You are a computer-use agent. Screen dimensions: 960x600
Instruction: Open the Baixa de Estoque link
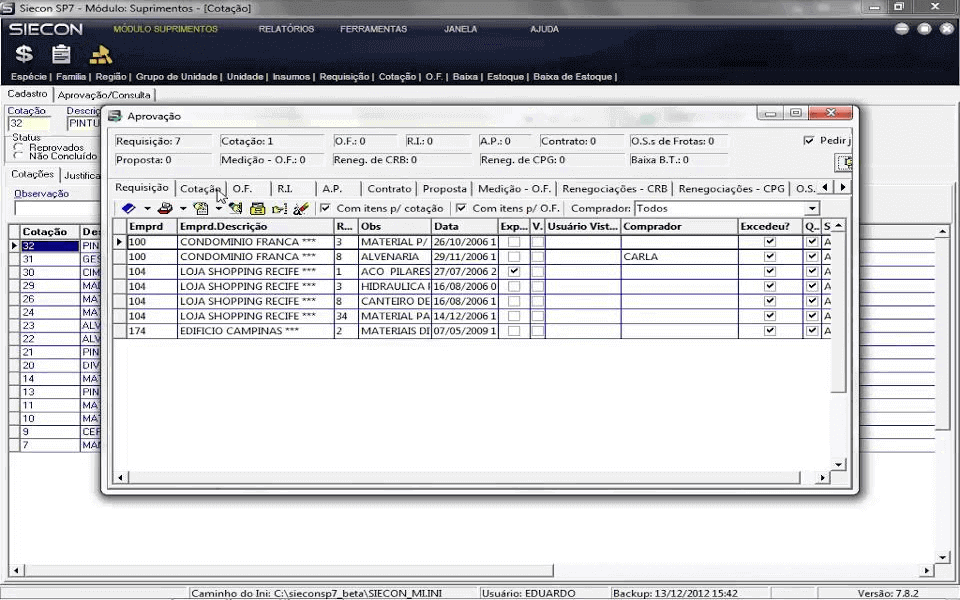572,77
